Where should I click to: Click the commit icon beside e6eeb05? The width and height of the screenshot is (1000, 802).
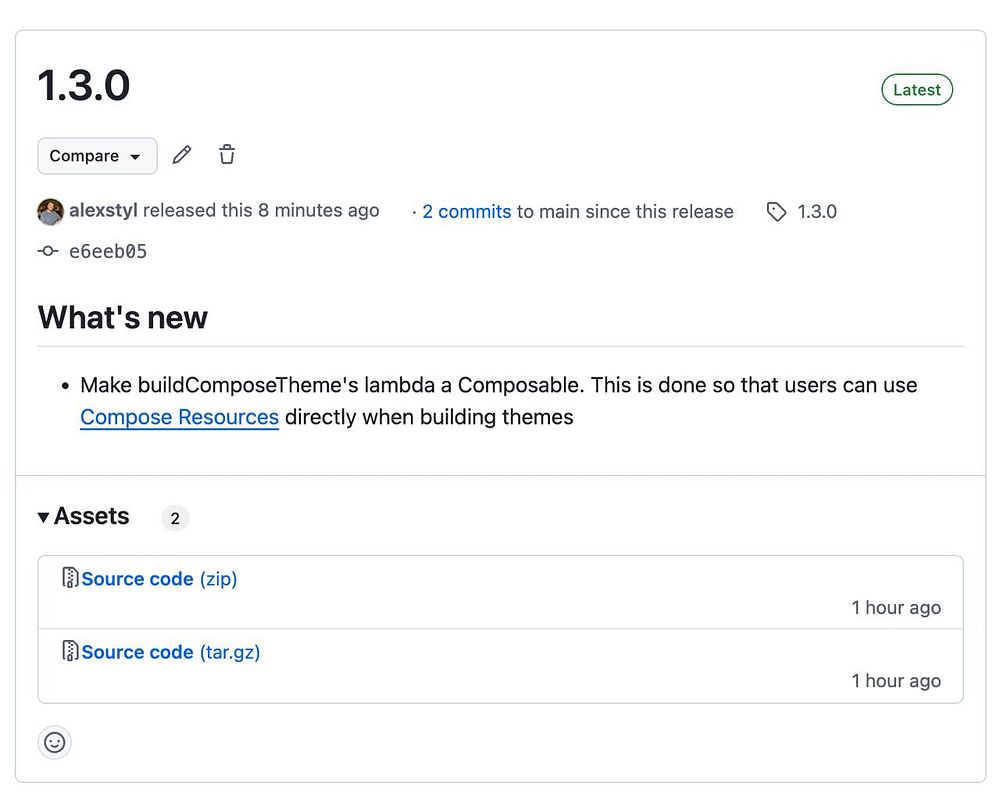pyautogui.click(x=48, y=251)
